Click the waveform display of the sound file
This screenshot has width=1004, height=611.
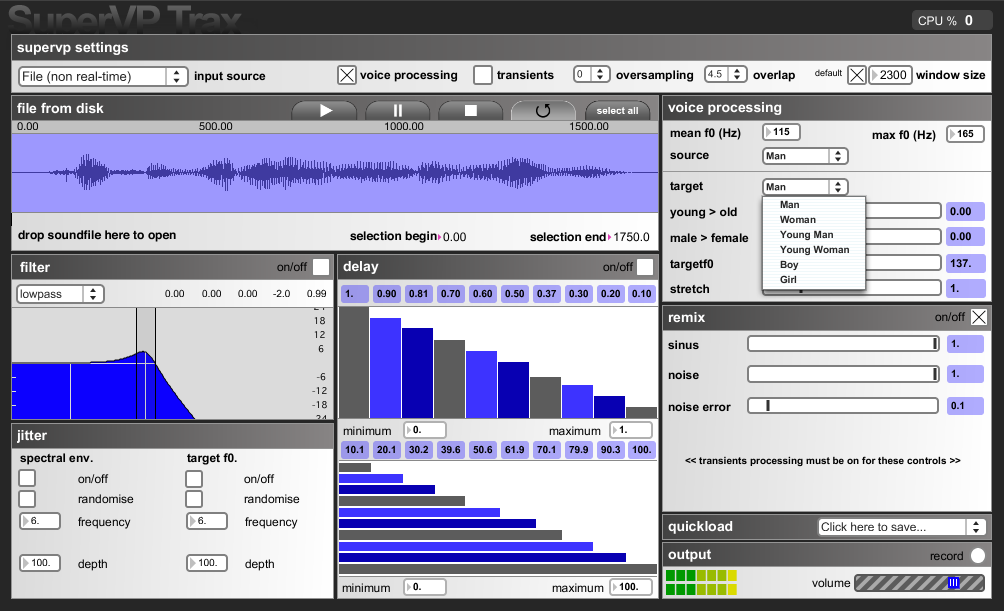[x=335, y=173]
